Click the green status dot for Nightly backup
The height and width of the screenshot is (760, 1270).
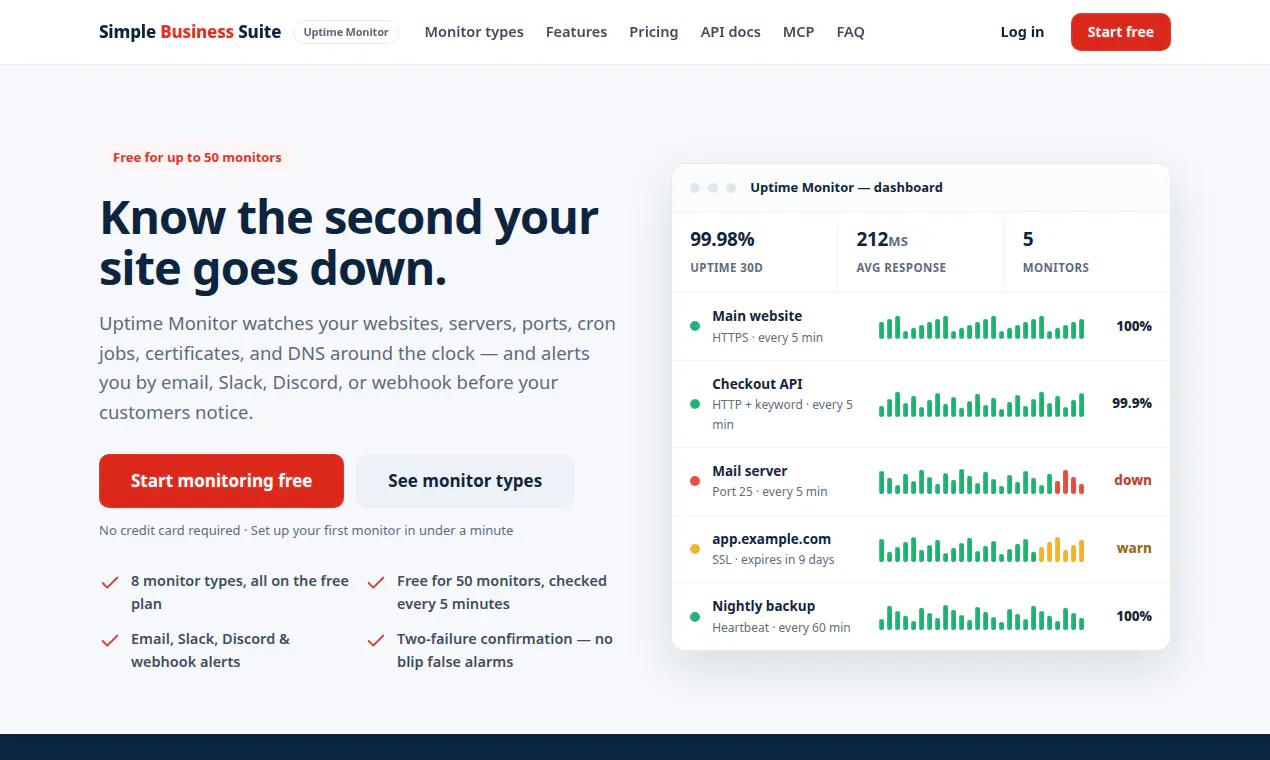point(695,616)
